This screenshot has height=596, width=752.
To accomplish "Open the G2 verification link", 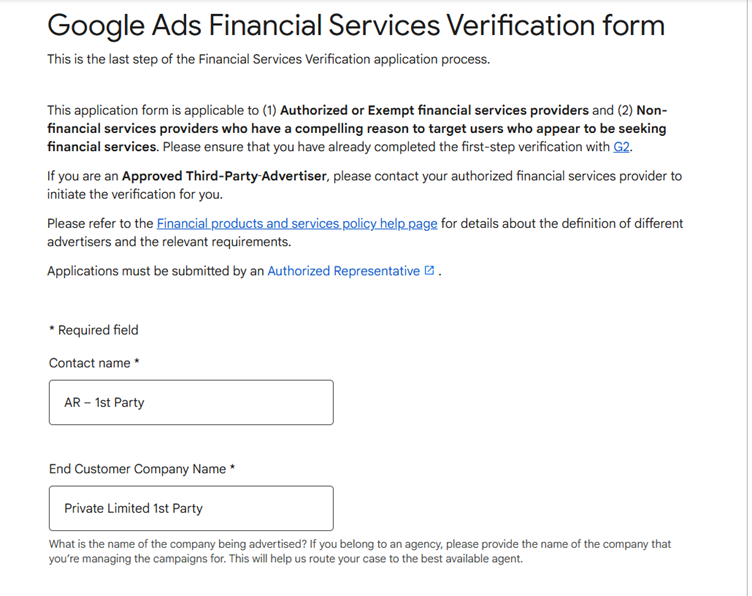I will tap(621, 147).
